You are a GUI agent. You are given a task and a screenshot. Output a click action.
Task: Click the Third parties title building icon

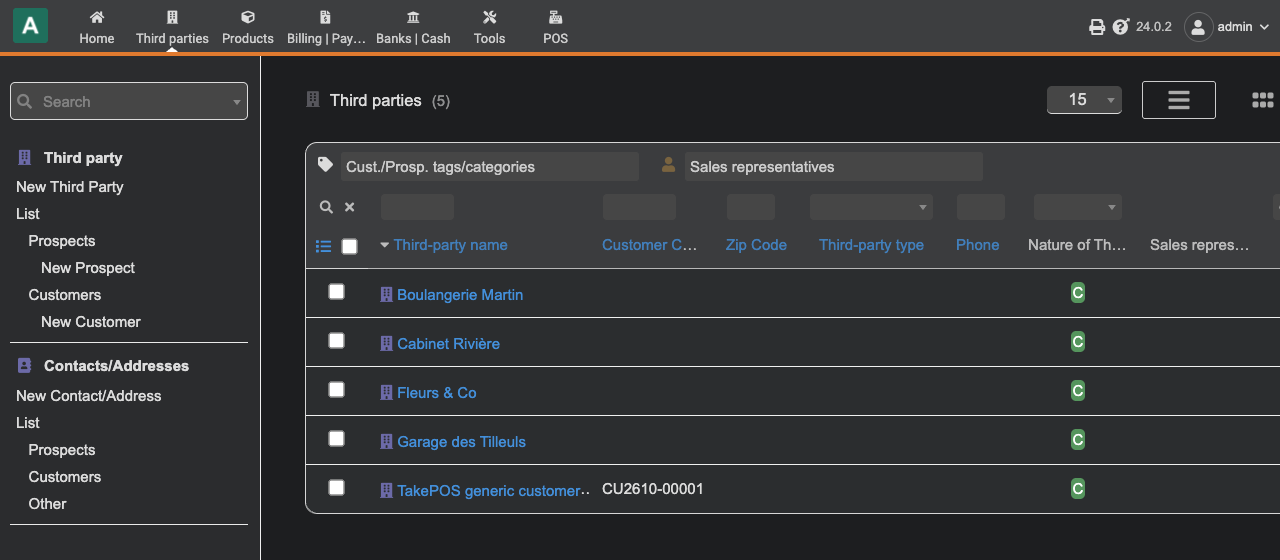(313, 100)
